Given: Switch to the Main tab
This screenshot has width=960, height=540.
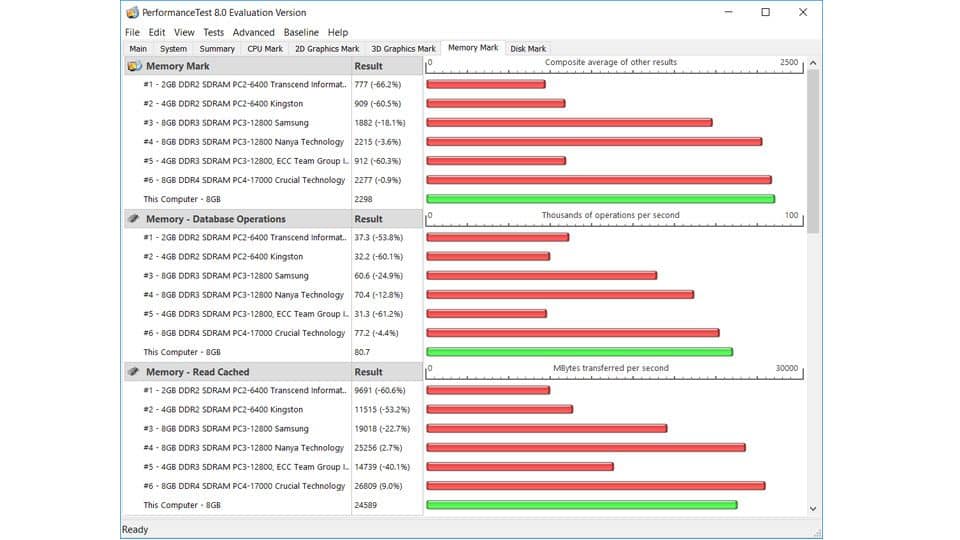Looking at the screenshot, I should pos(138,48).
